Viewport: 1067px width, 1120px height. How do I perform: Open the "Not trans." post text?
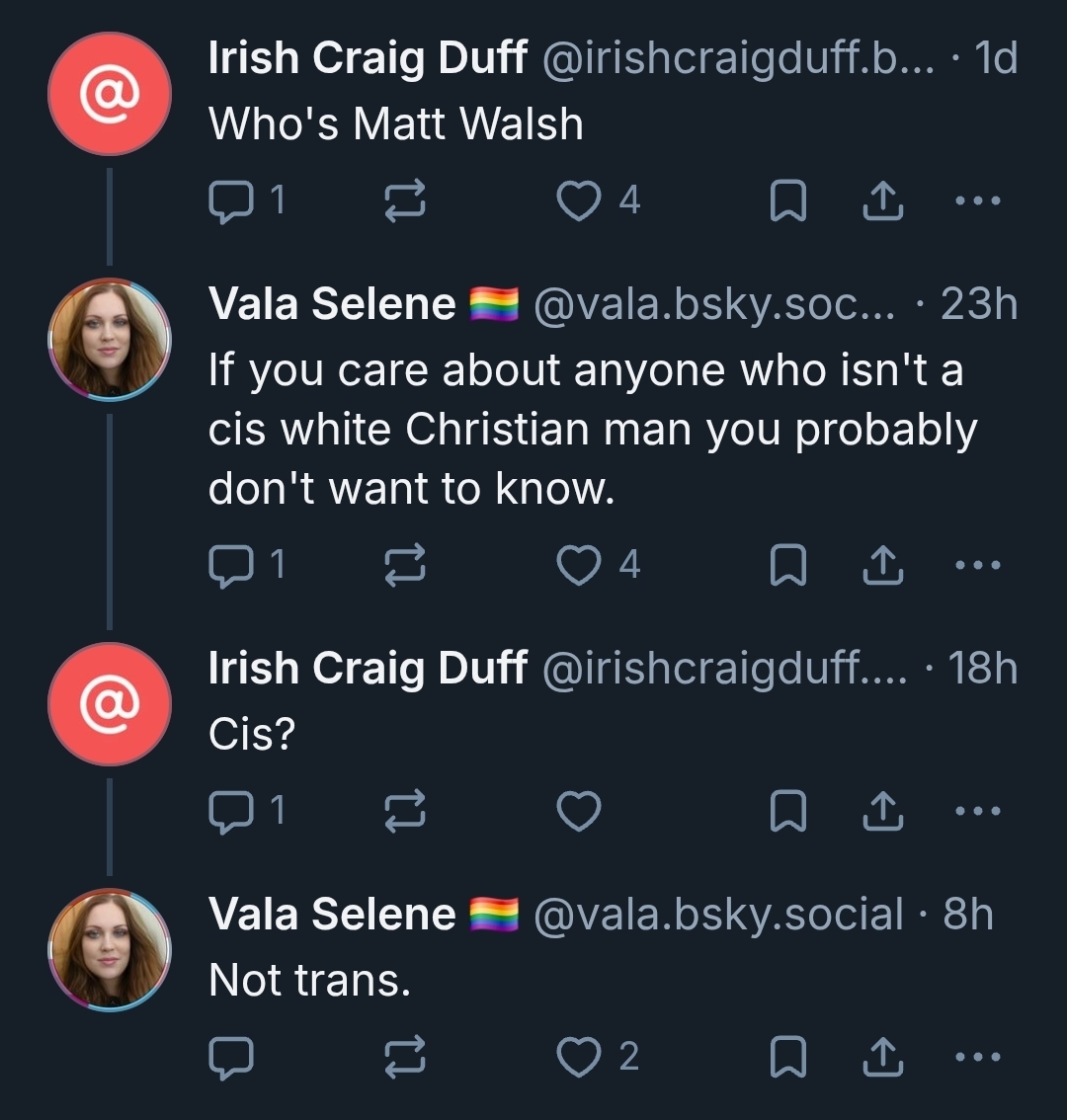tap(309, 980)
